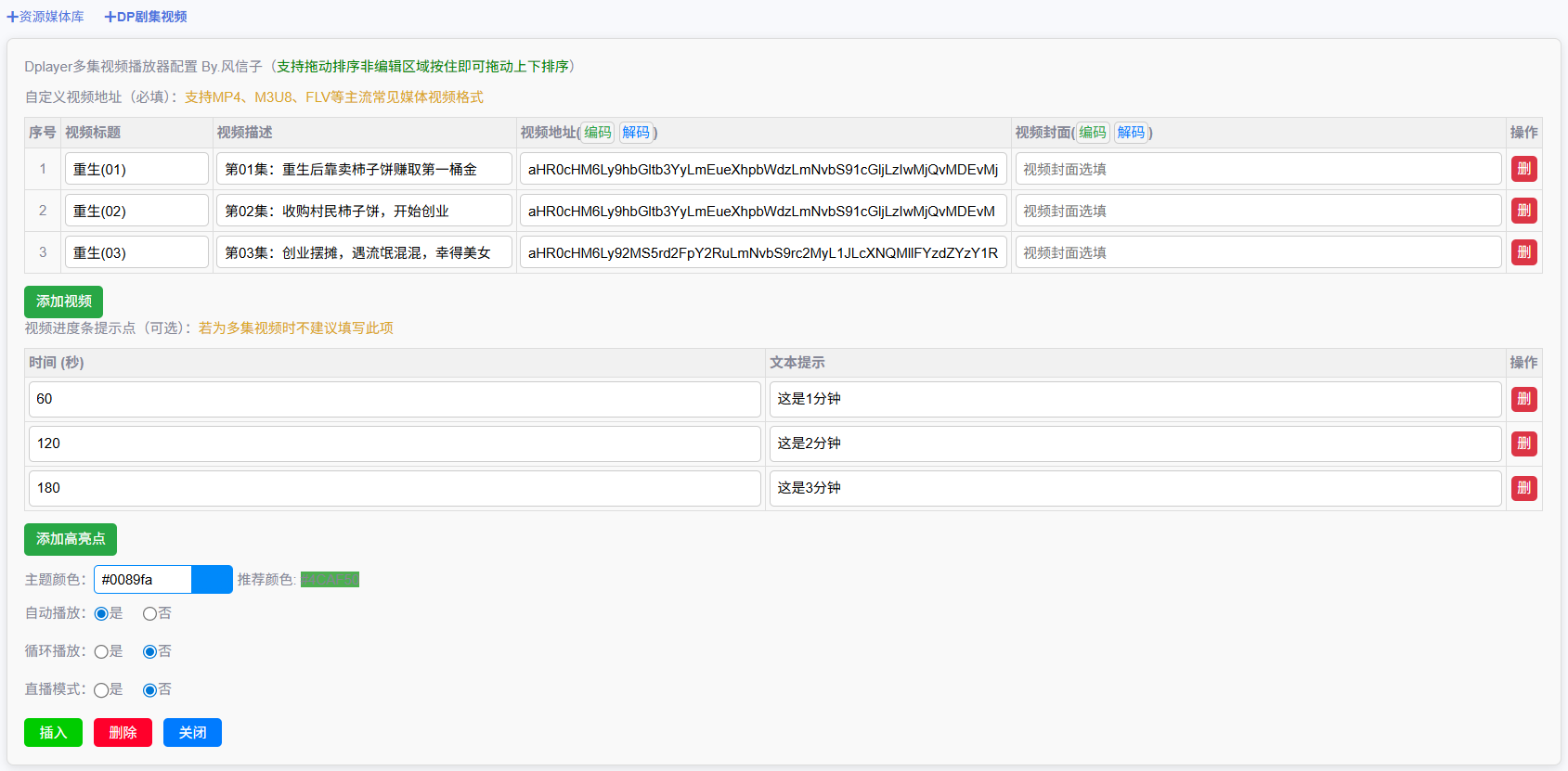The image size is (1568, 771).
Task: Open the 资源媒体库 media library
Action: [45, 17]
